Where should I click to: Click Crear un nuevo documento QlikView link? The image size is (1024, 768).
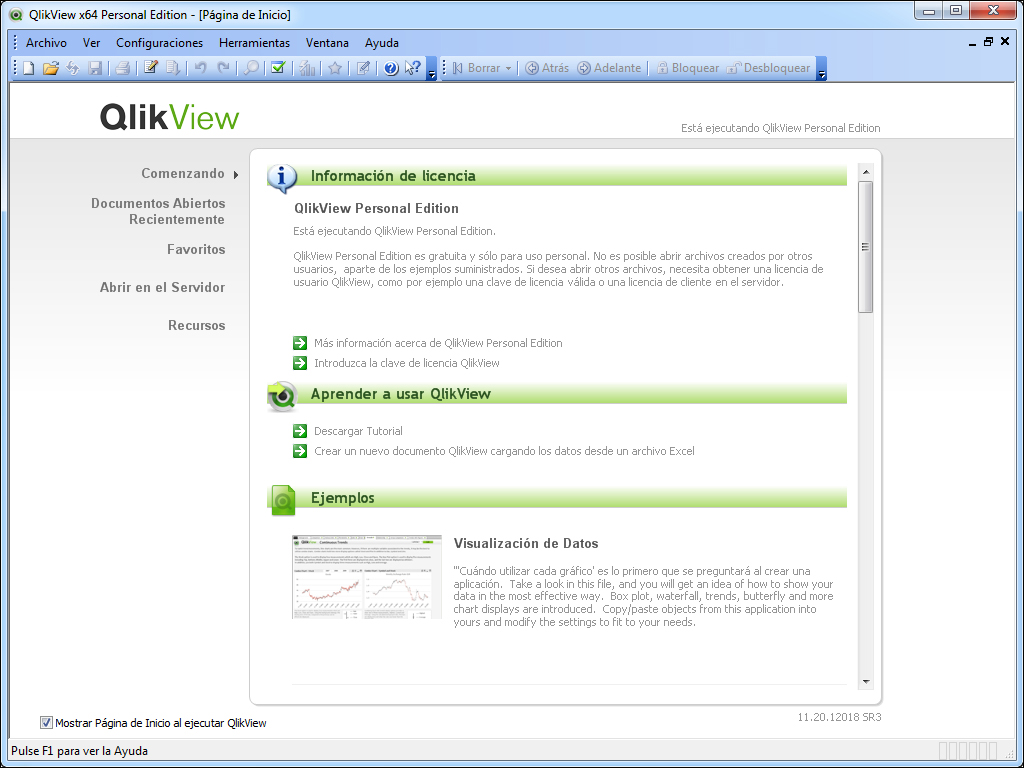(x=504, y=451)
